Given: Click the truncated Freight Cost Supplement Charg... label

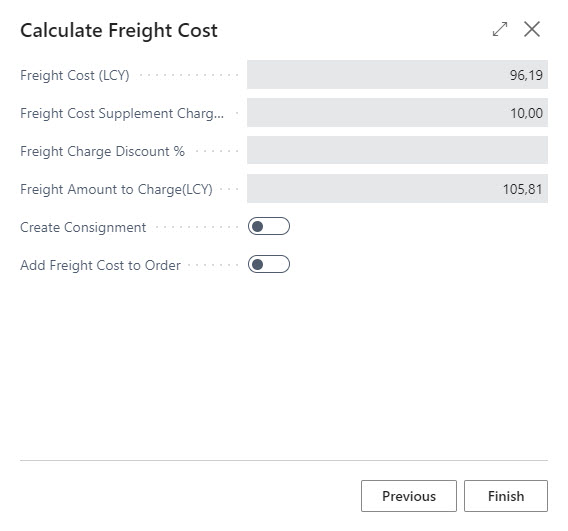Looking at the screenshot, I should coord(122,113).
